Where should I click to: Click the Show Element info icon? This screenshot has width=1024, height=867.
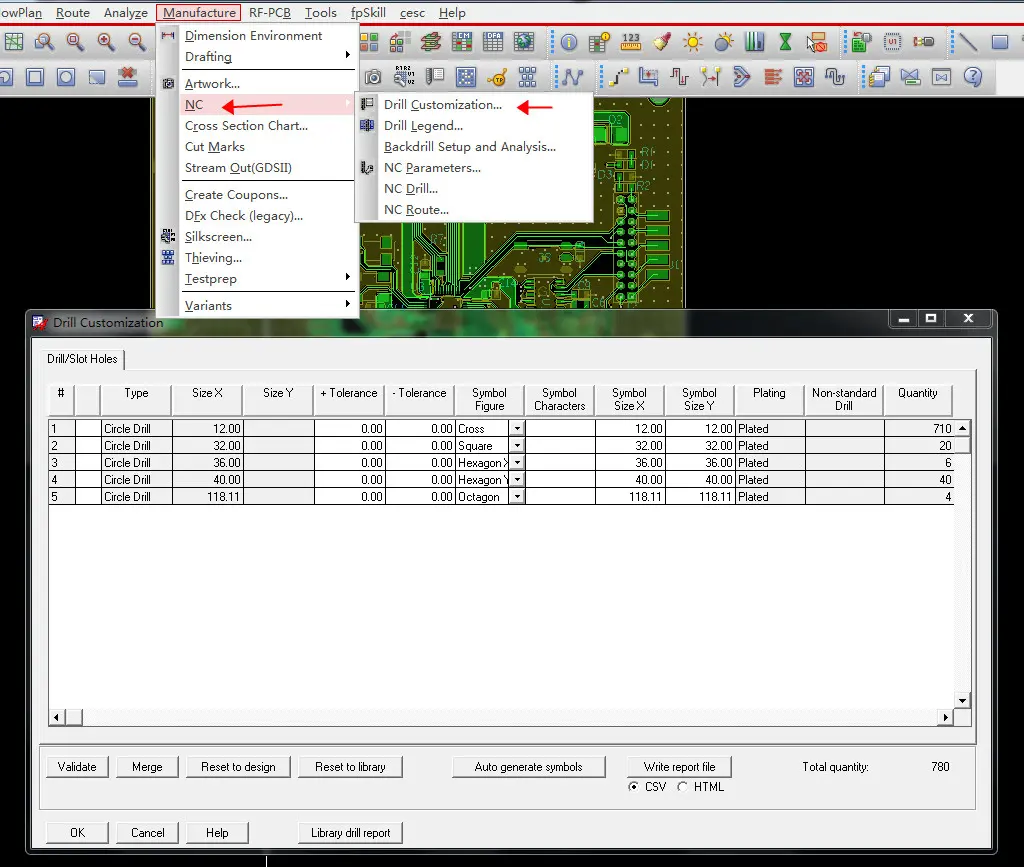pyautogui.click(x=569, y=42)
